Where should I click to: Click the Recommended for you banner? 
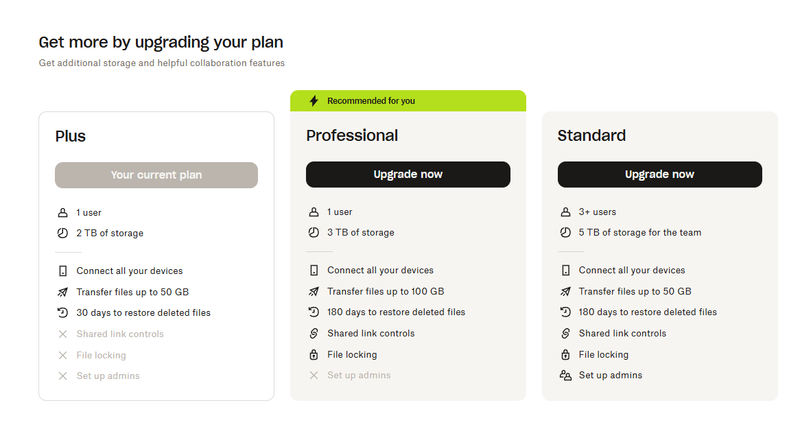(408, 101)
